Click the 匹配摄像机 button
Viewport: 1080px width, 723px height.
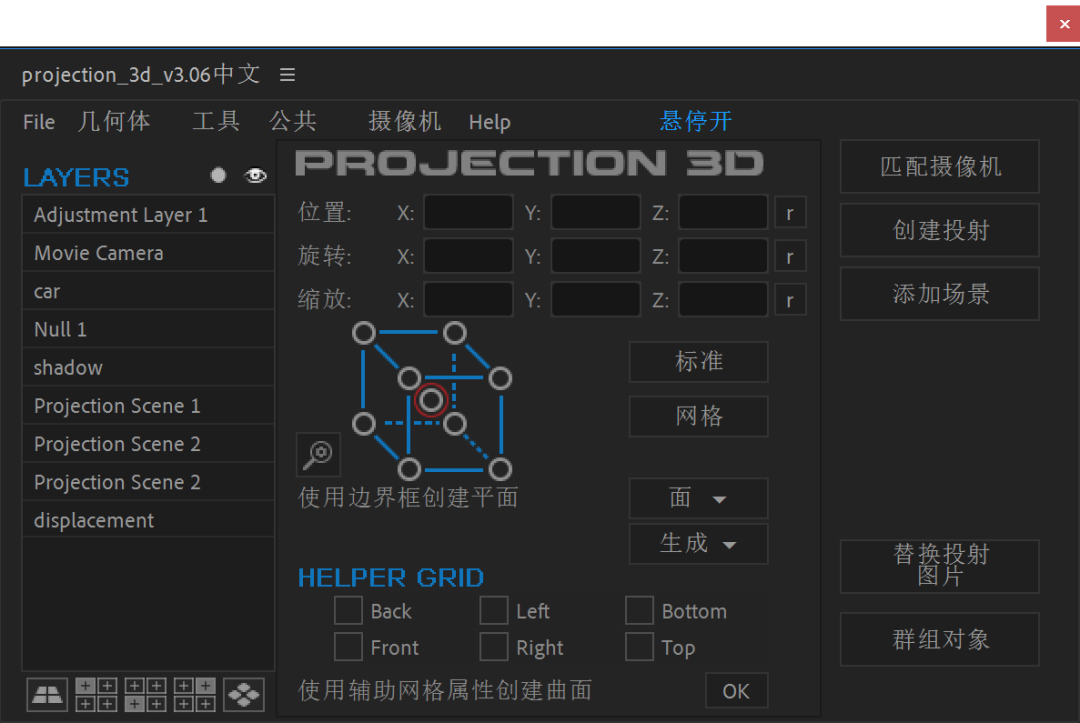pos(939,167)
